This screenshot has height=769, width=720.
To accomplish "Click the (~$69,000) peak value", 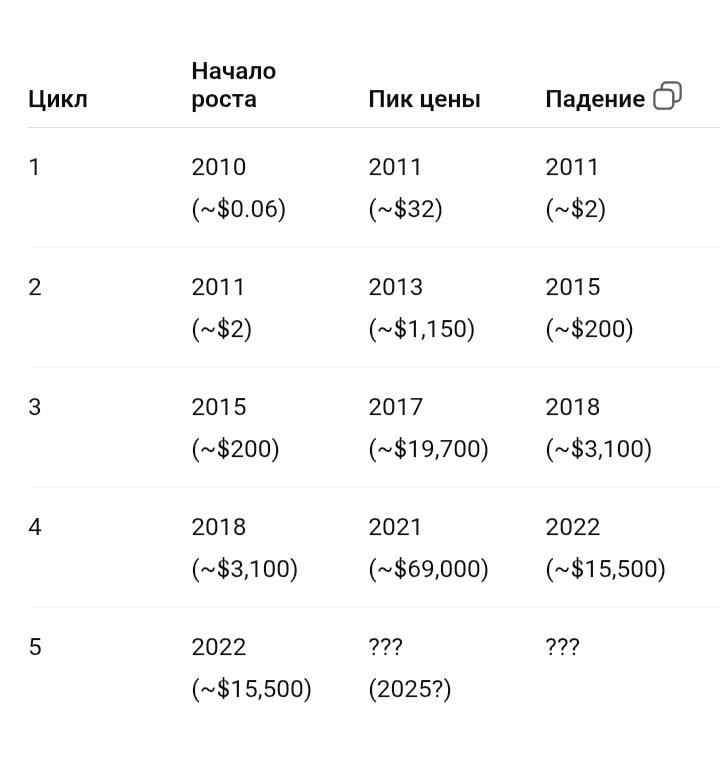I will pos(429,569).
